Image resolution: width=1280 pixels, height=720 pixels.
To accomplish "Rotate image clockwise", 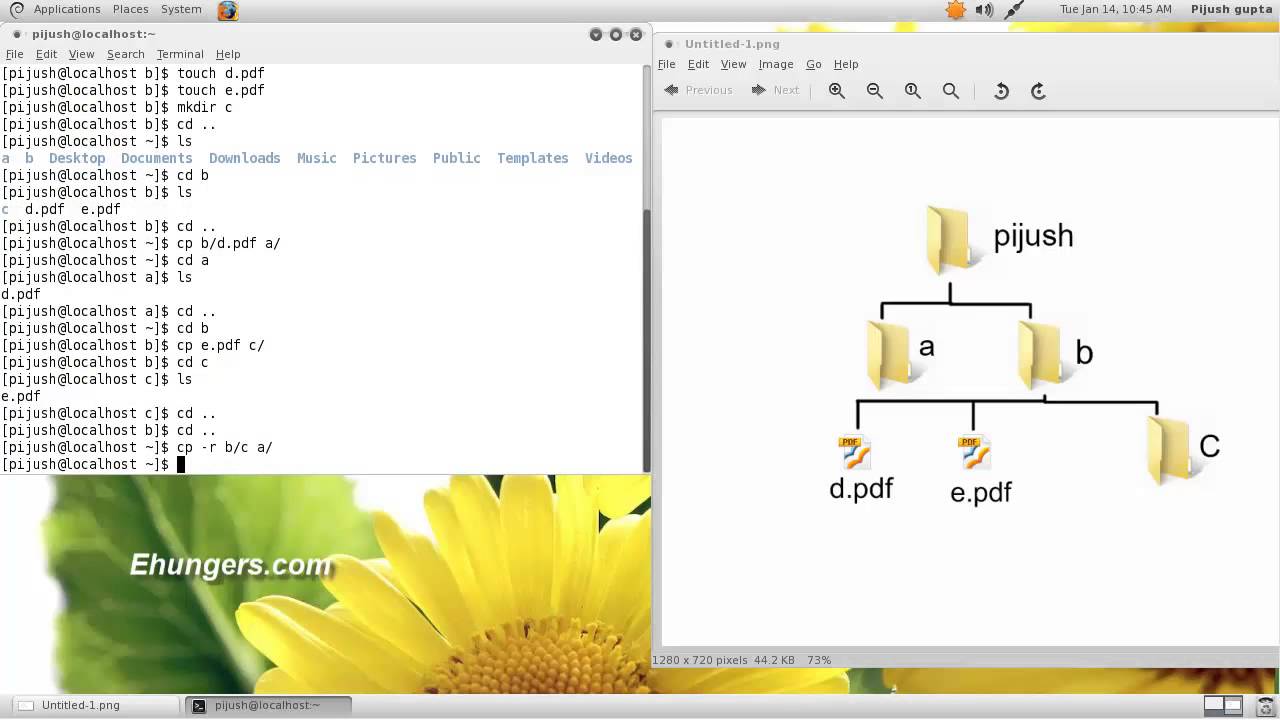I will 1039,91.
